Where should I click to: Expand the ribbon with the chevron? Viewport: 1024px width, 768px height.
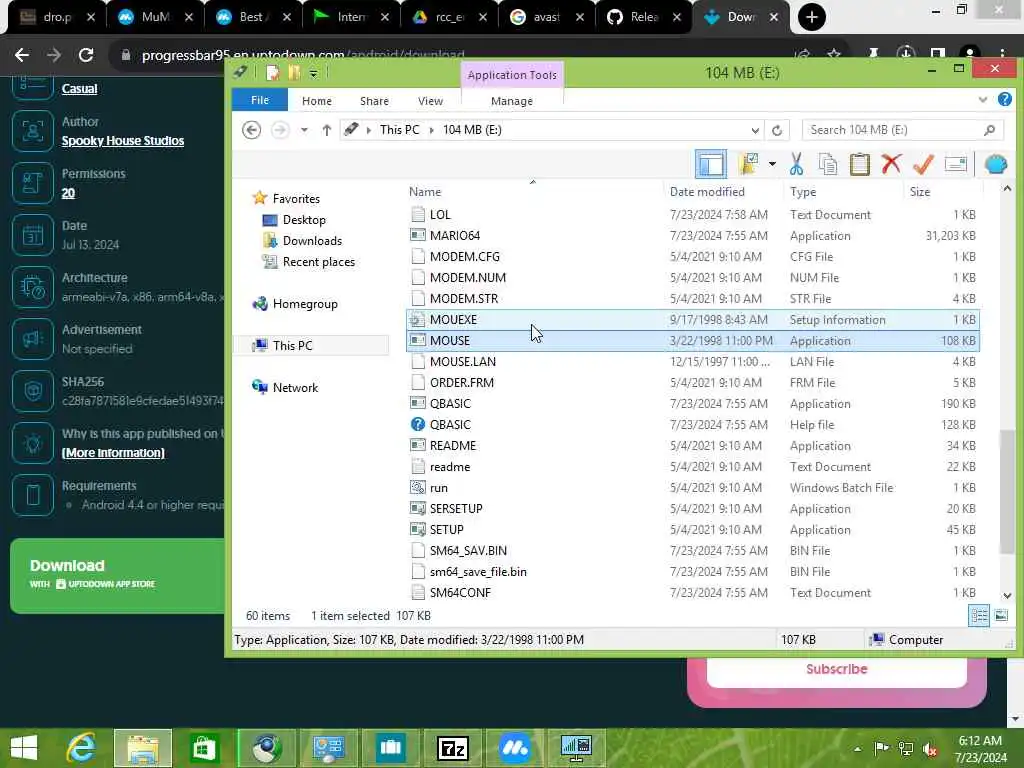[x=983, y=100]
